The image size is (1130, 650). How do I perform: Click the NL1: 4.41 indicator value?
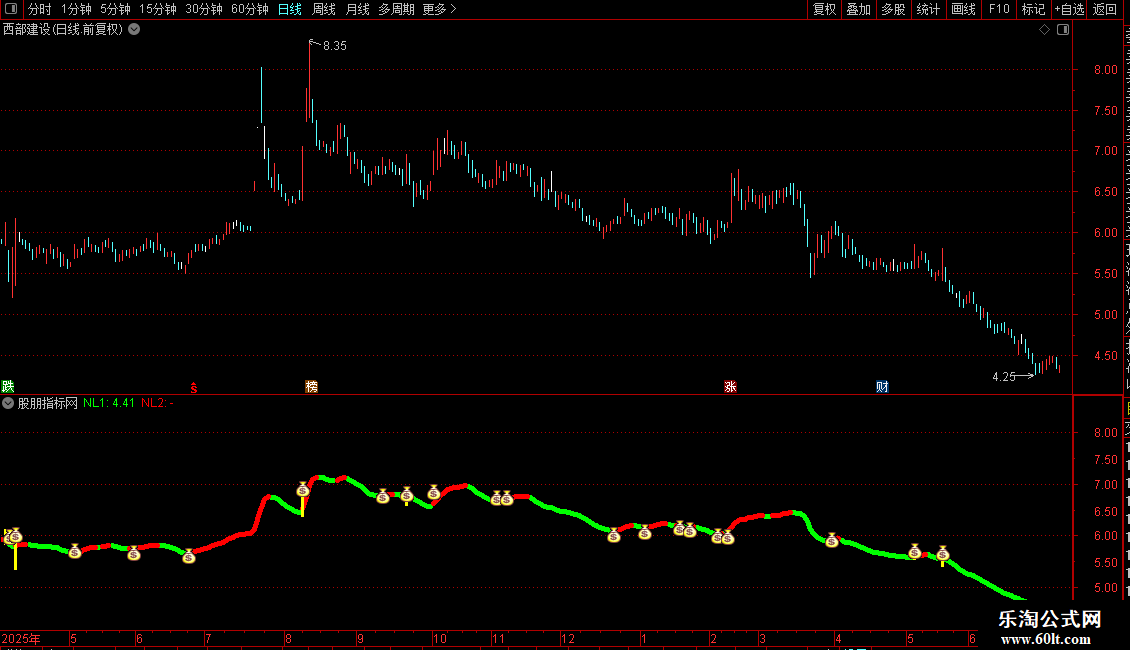[x=109, y=404]
